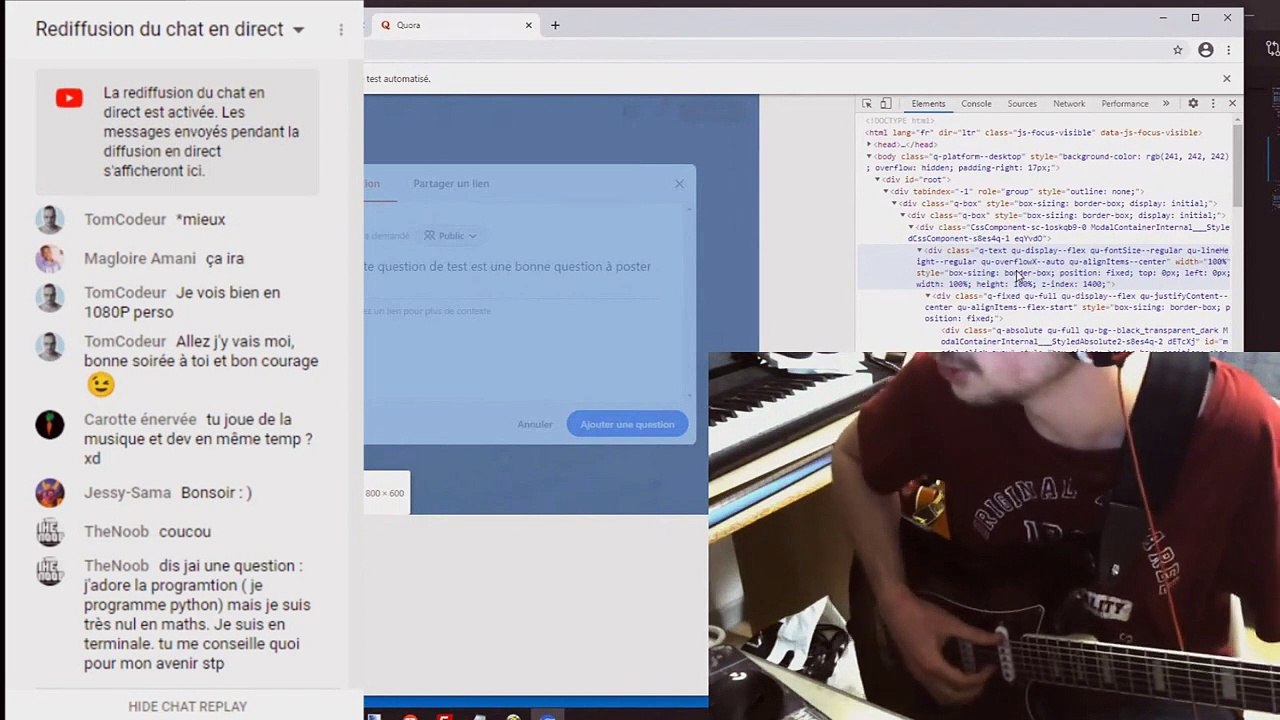Open the chat replay options menu
The height and width of the screenshot is (720, 1280).
click(x=341, y=30)
